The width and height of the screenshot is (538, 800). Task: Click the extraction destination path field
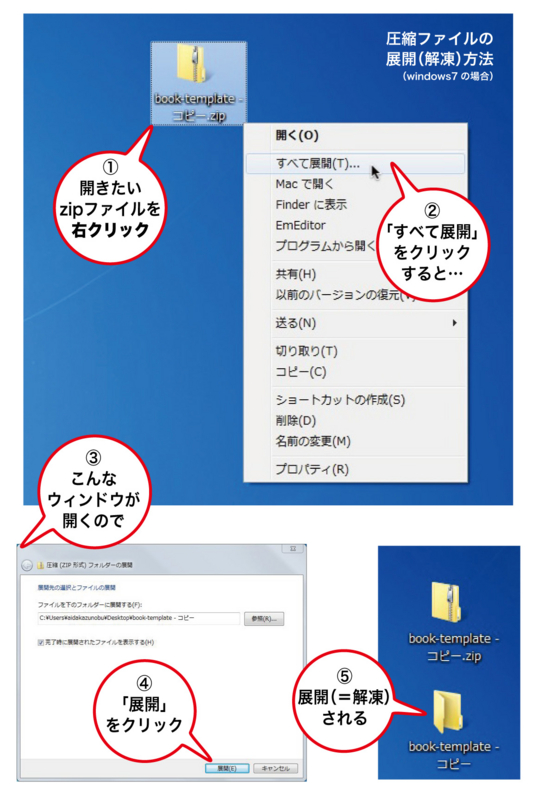(138, 618)
